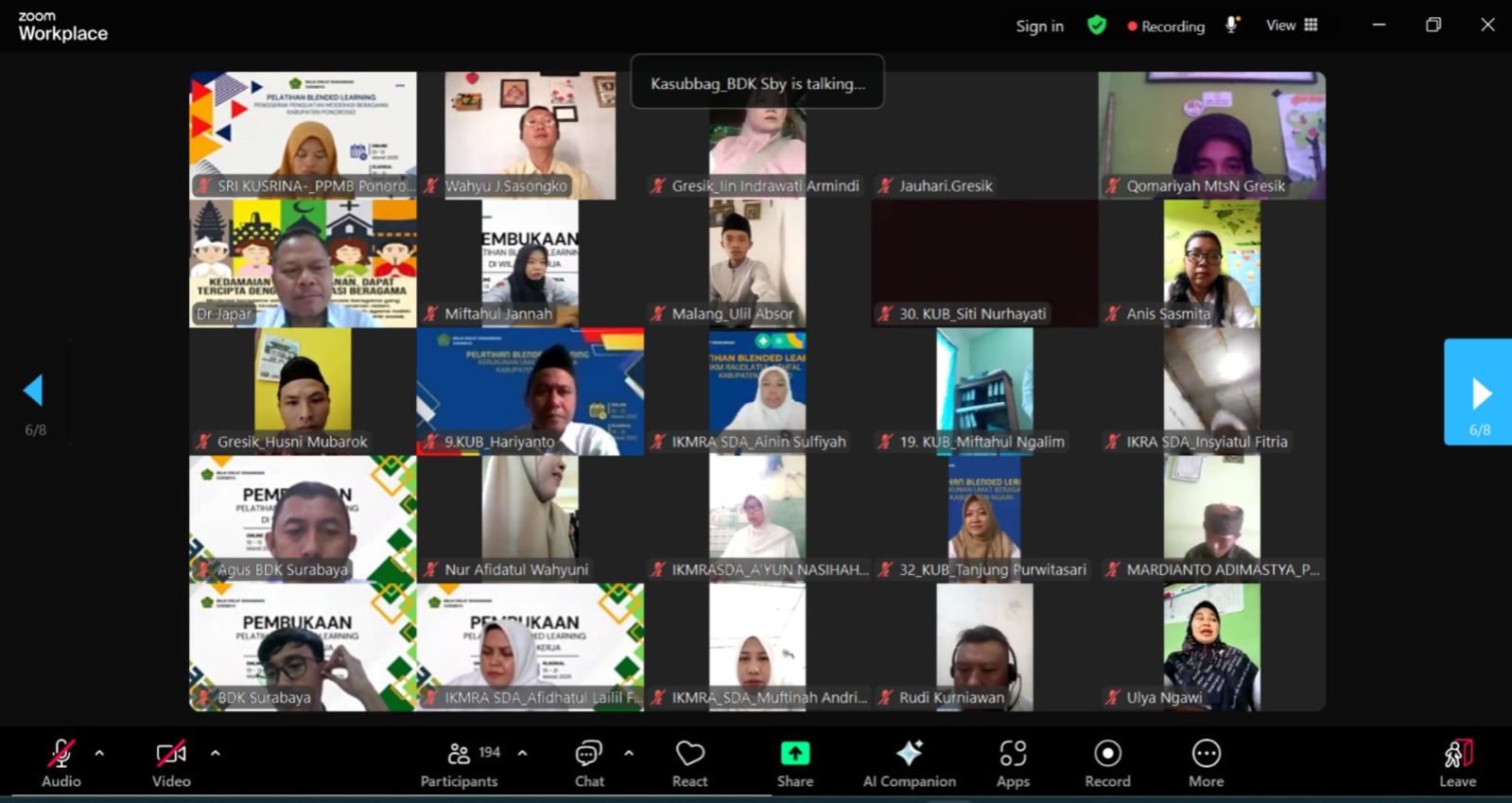1512x803 pixels.
Task: Open the React emoji reactions
Action: [x=689, y=754]
